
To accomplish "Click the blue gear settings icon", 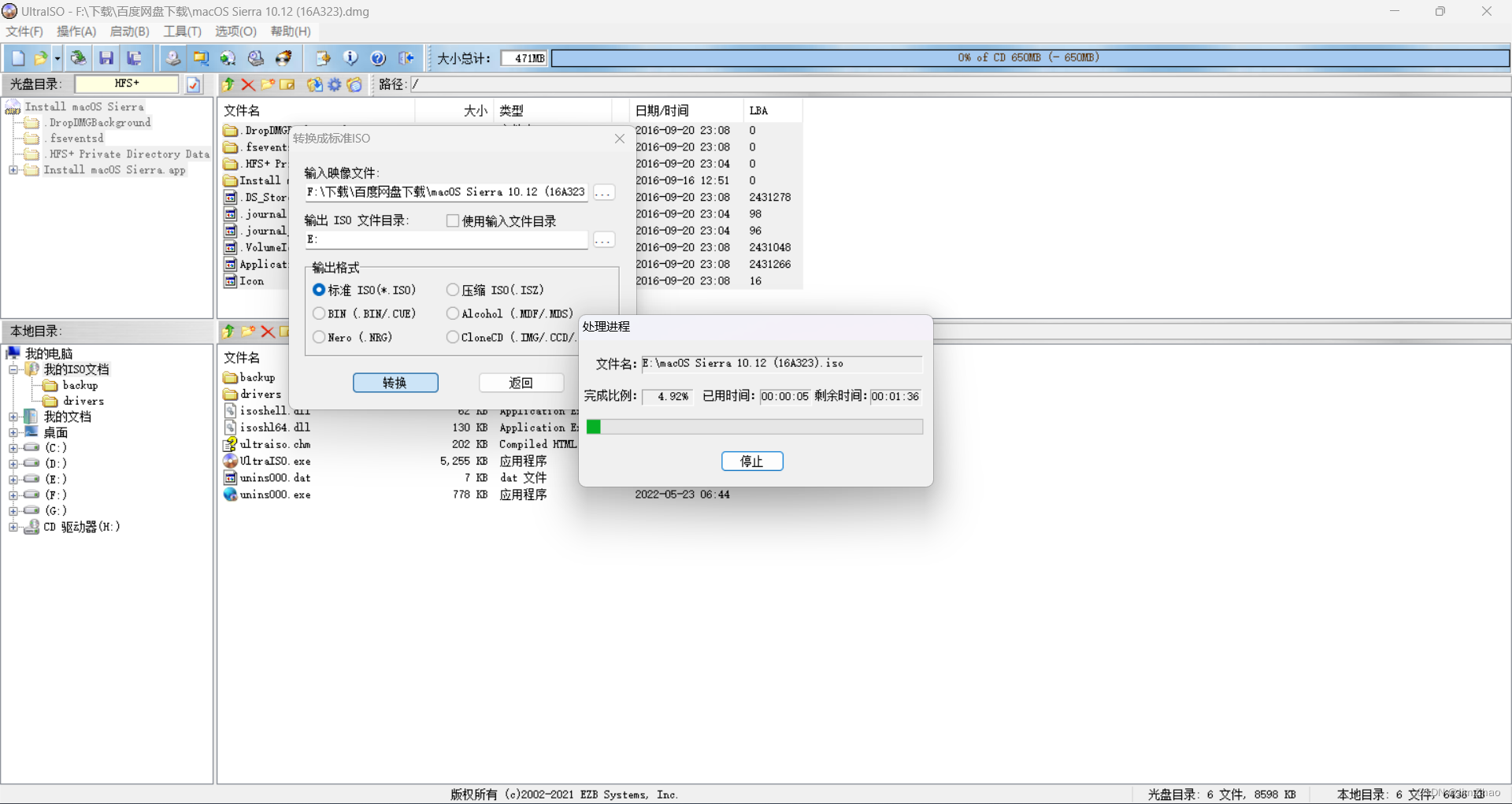I will pos(335,84).
